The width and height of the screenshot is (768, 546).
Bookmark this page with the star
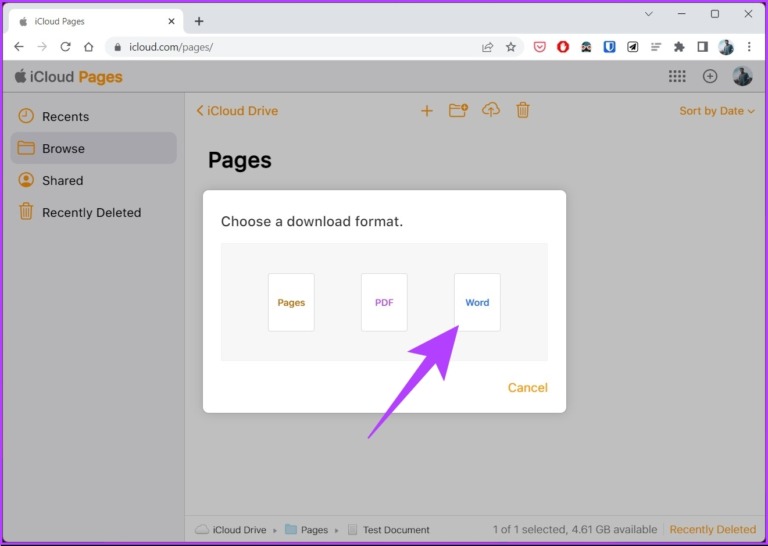(511, 47)
